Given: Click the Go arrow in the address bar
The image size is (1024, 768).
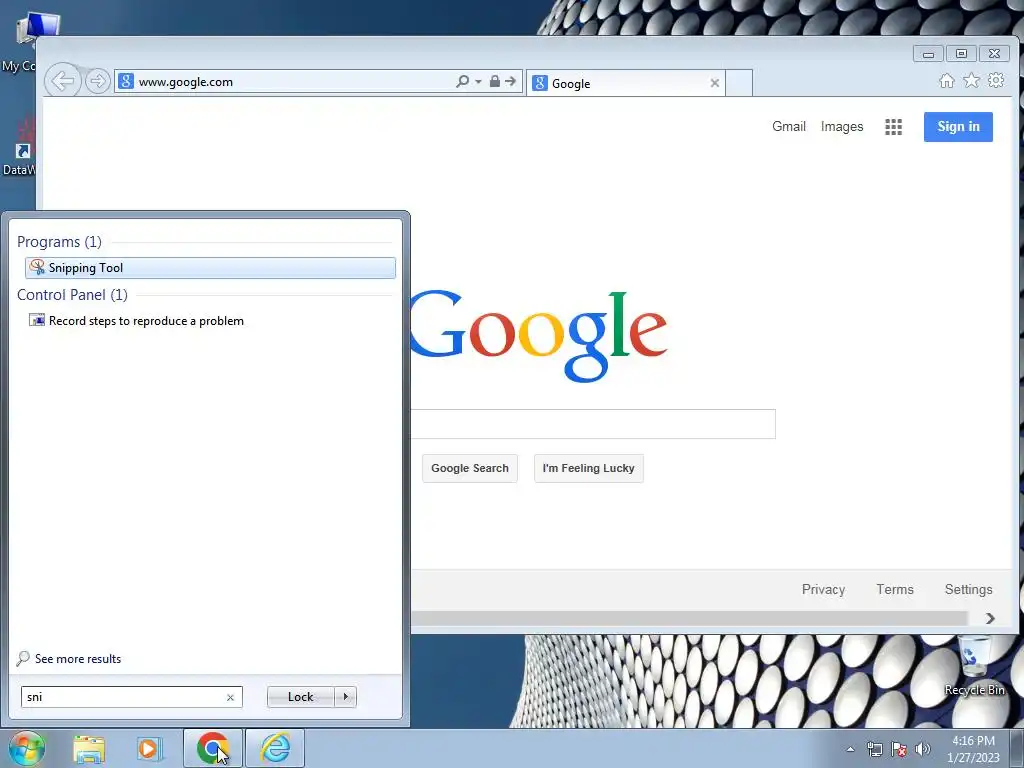Looking at the screenshot, I should 511,81.
